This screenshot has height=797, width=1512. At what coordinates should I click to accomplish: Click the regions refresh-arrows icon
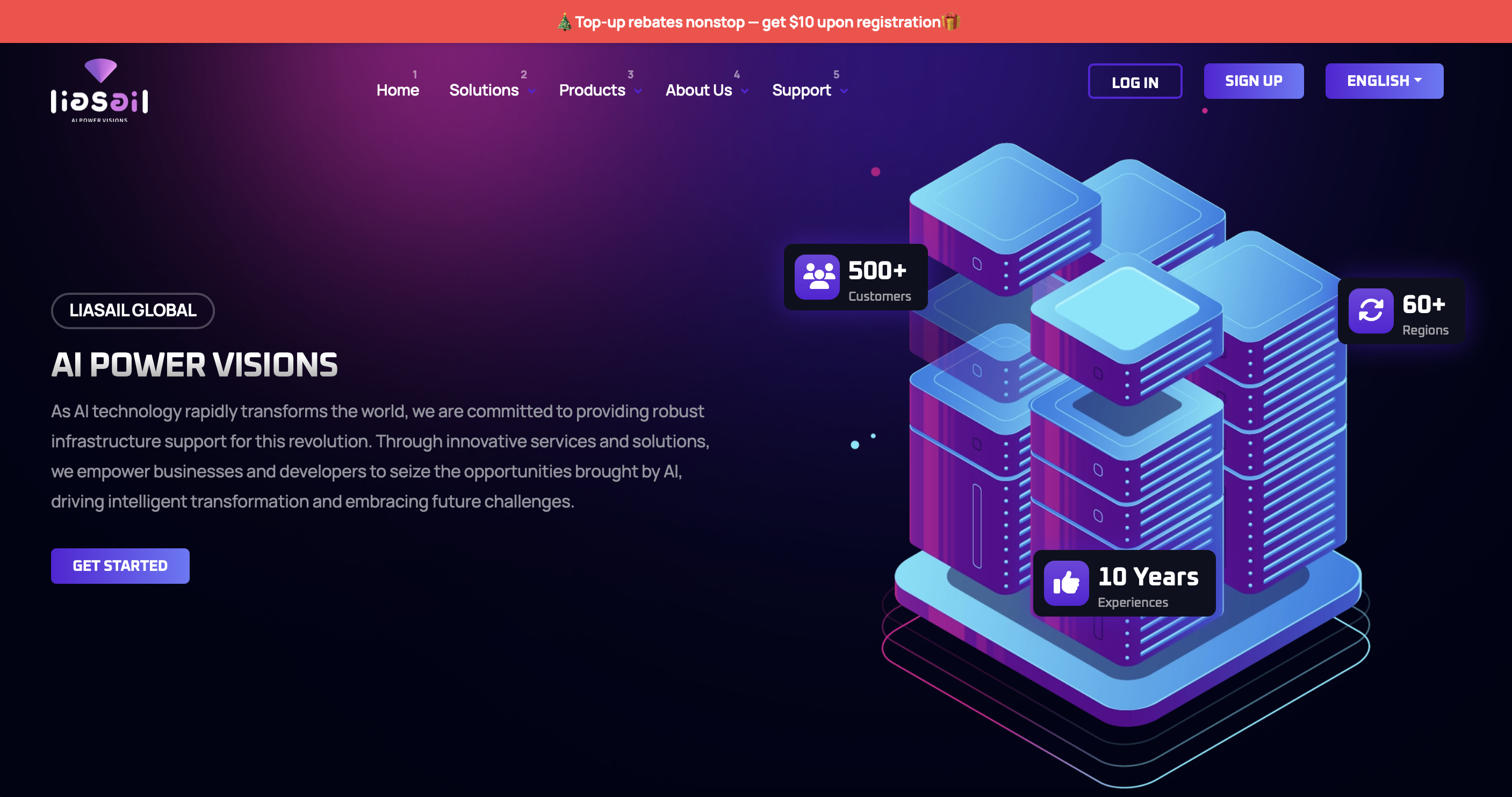point(1371,310)
